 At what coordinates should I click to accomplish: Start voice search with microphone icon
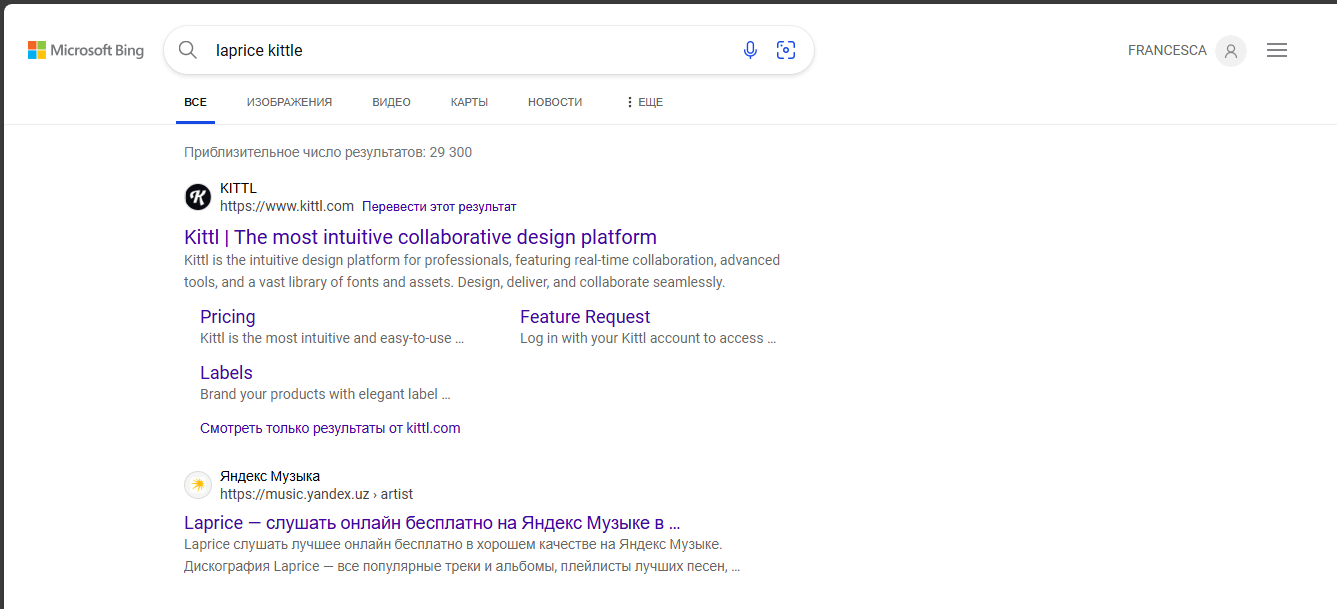coord(750,50)
